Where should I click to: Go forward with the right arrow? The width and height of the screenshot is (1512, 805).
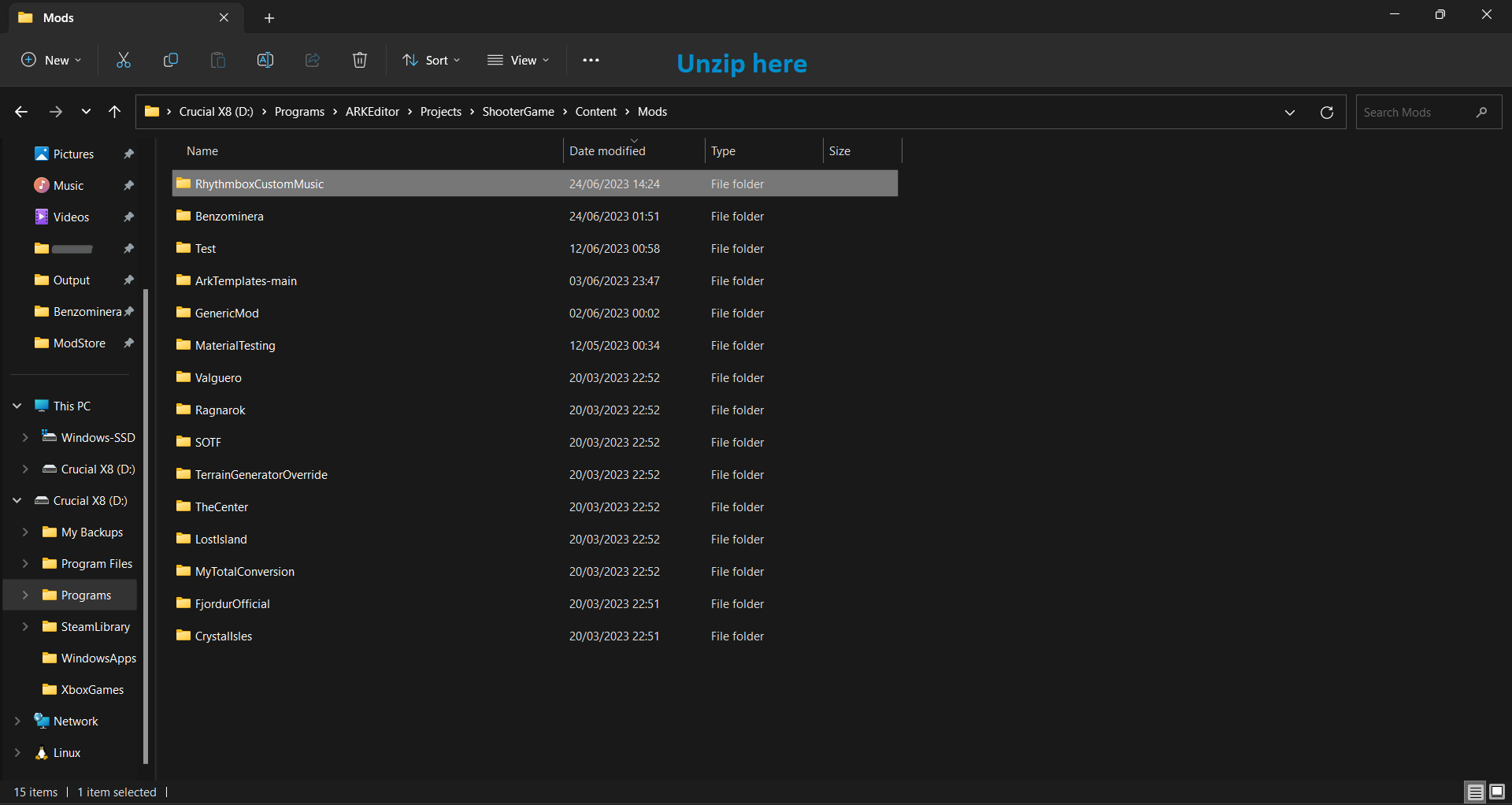click(55, 112)
